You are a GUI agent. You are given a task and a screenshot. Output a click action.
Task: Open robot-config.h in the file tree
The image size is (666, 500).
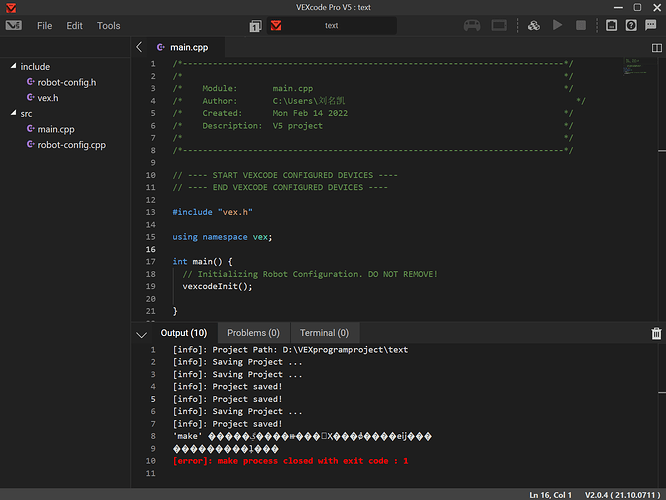tap(66, 82)
